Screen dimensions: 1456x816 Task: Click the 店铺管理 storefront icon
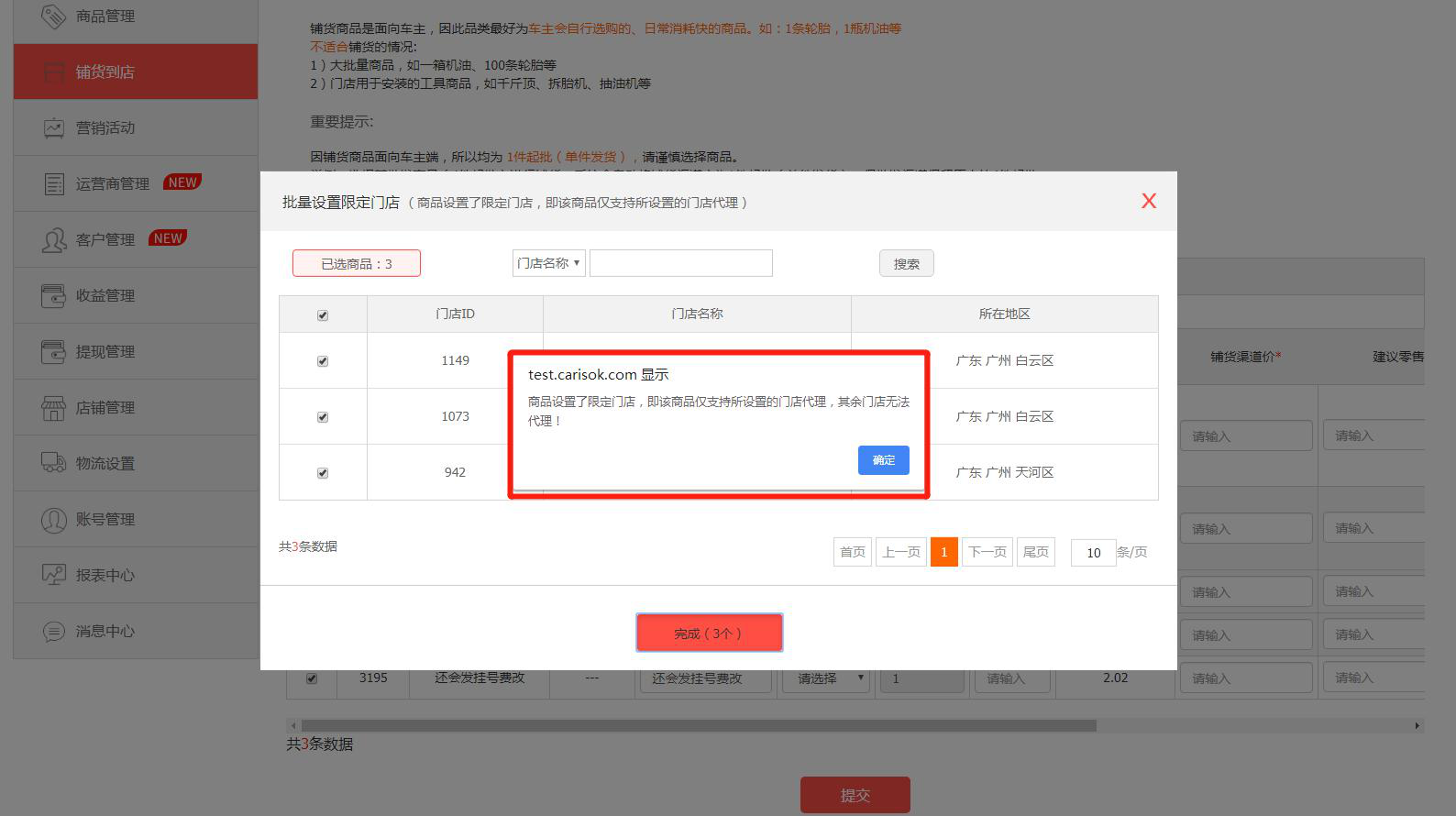coord(54,408)
